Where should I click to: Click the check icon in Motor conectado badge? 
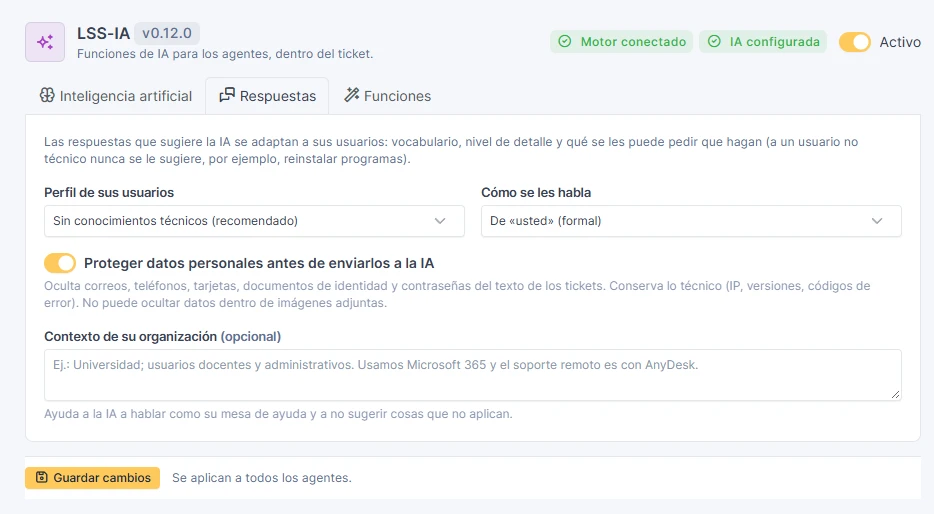565,42
